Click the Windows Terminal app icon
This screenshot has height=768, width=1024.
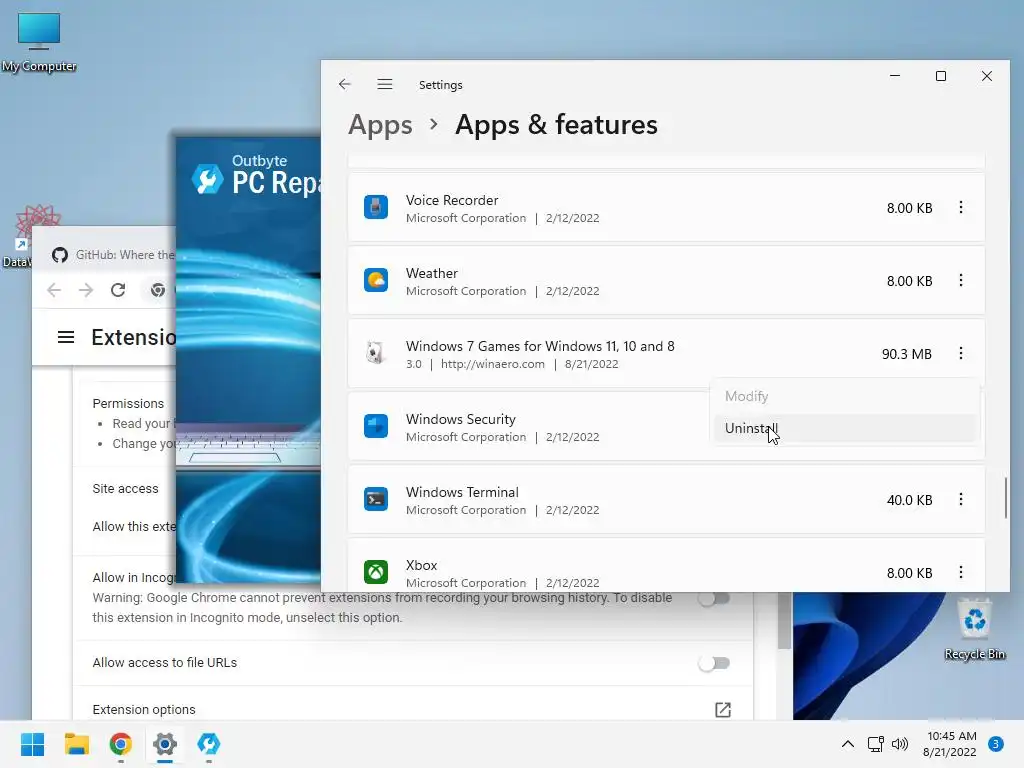376,500
